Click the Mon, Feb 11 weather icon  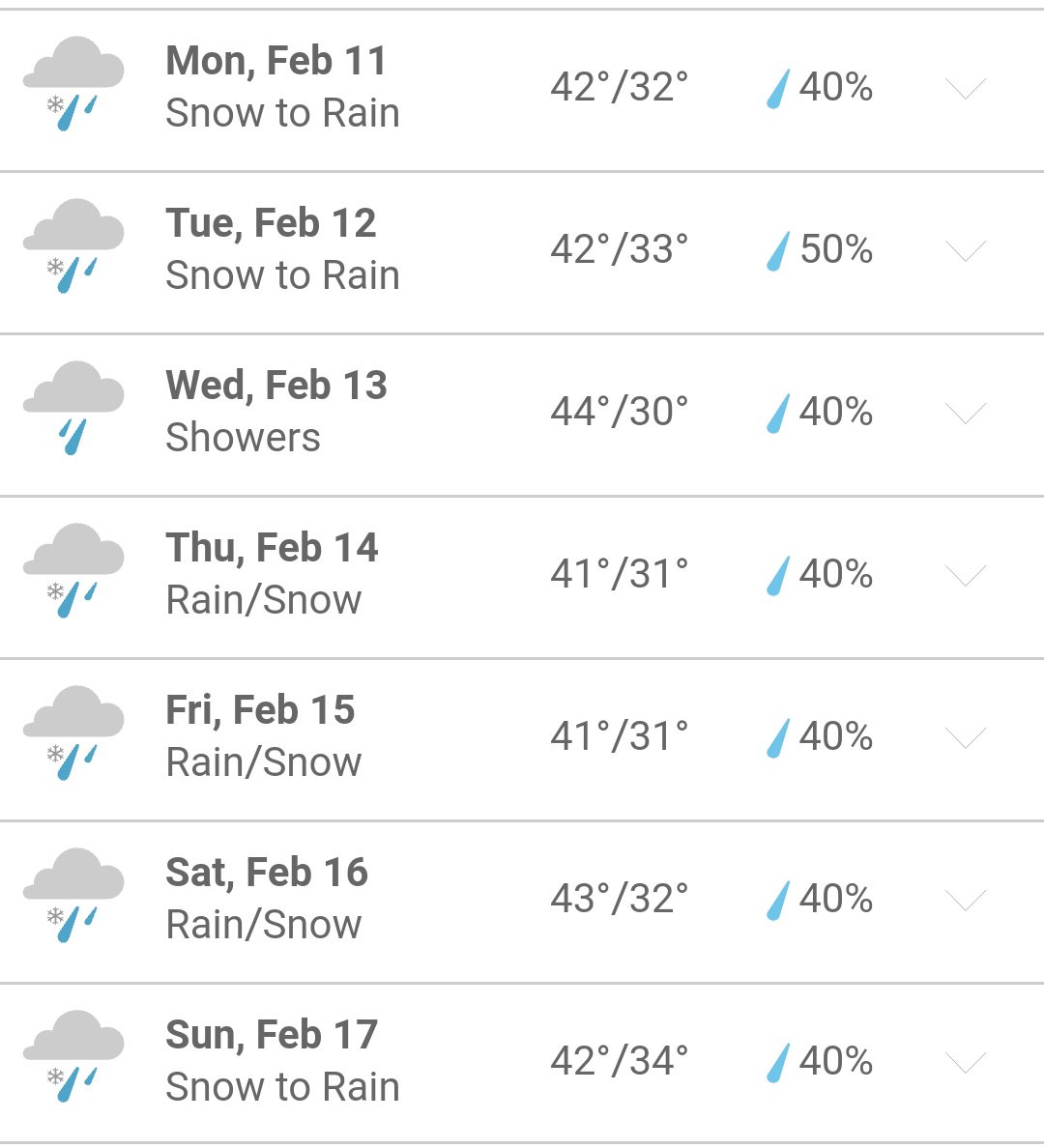(73, 83)
